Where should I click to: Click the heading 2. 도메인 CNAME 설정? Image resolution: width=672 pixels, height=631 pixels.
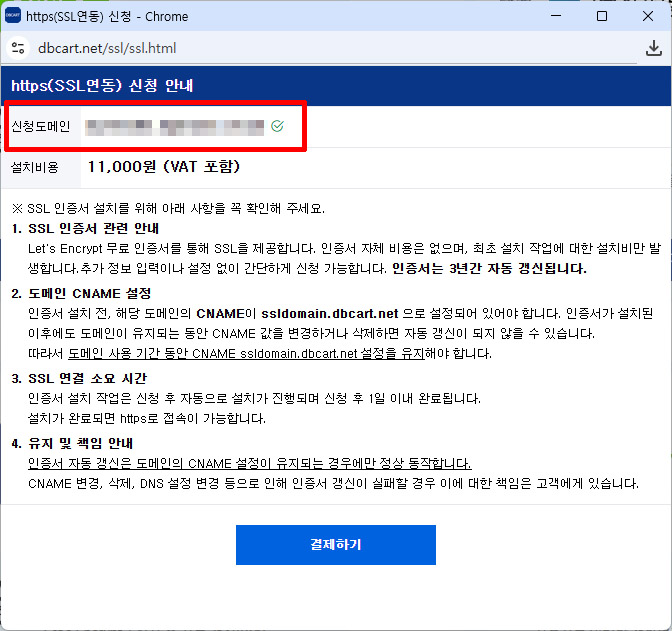tap(81, 293)
